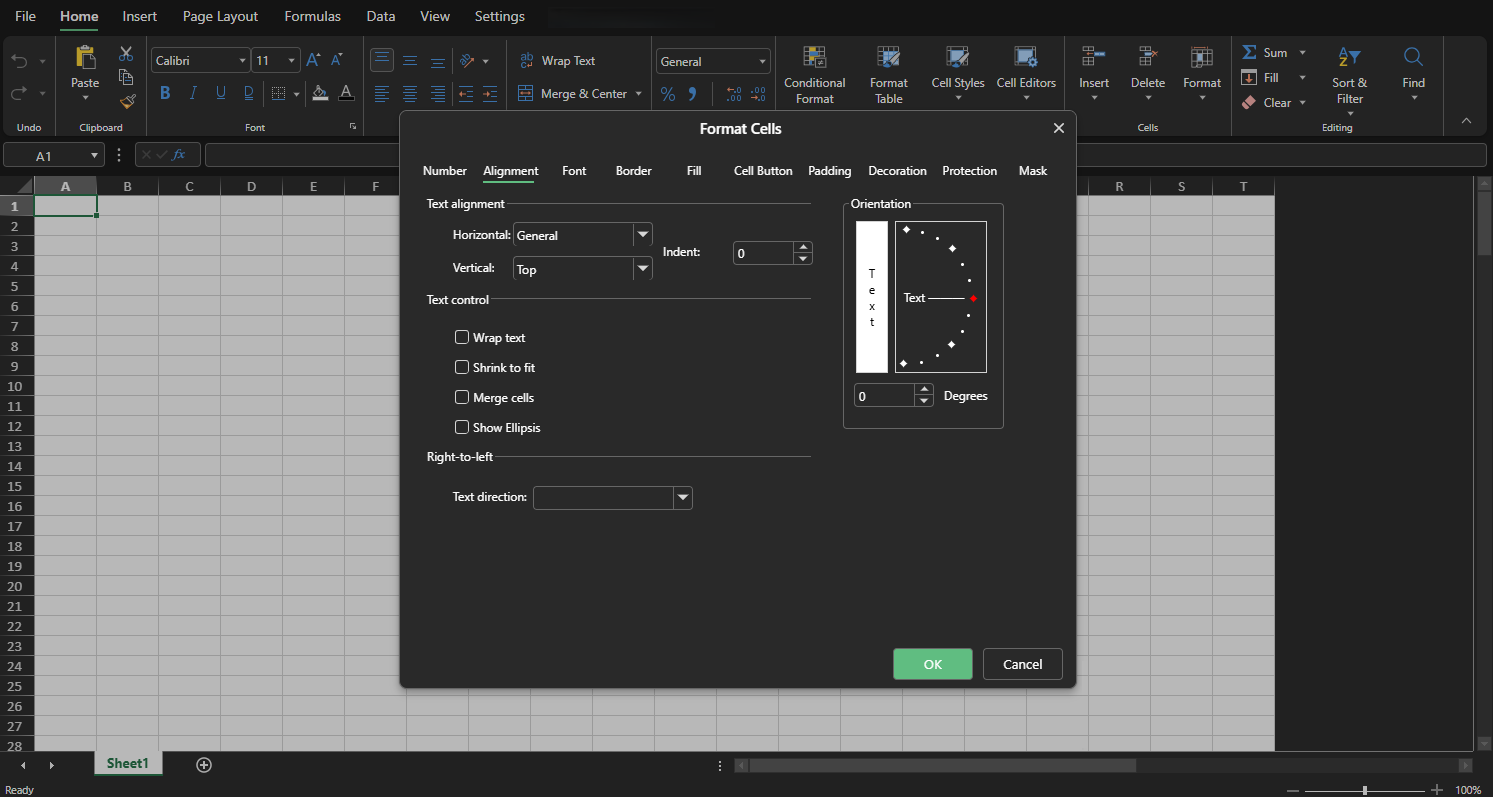Enable the Shrink to fit checkbox
The image size is (1493, 797).
462,368
